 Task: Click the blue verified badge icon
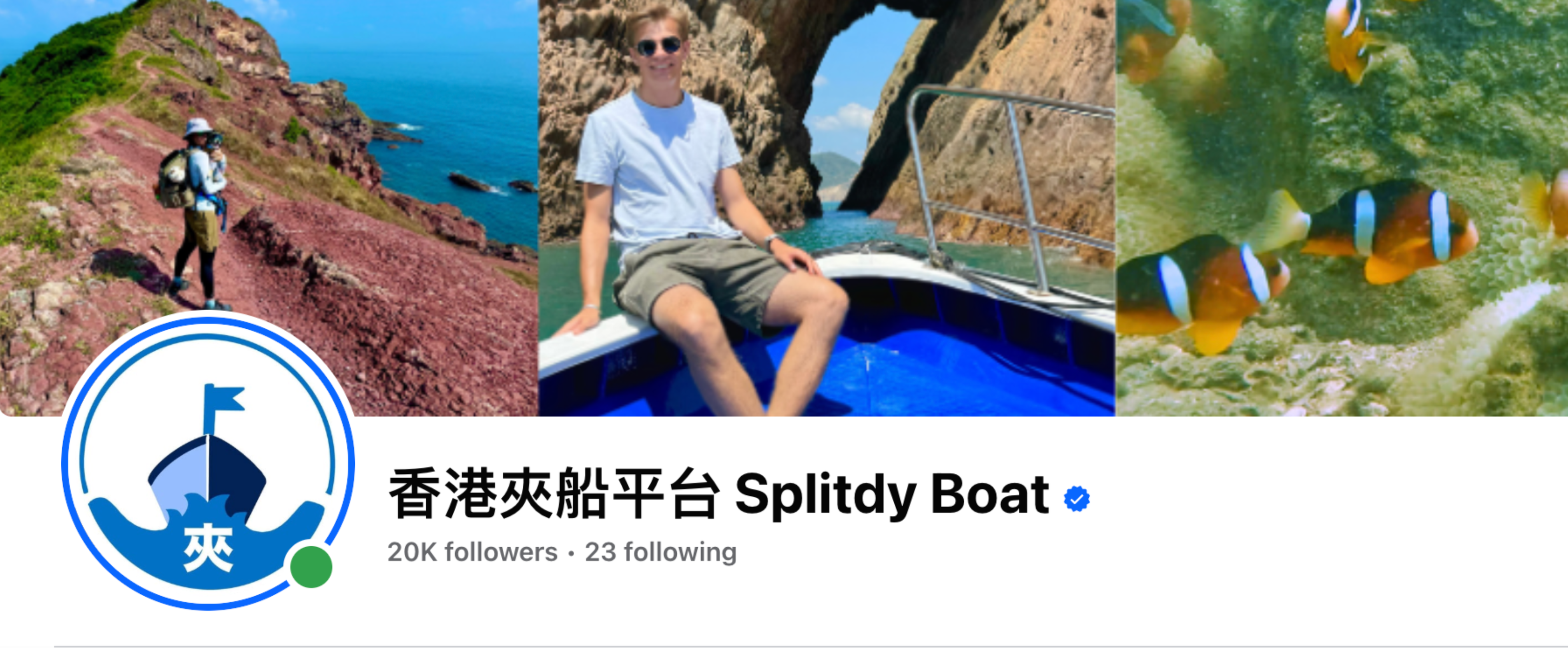pos(1076,499)
